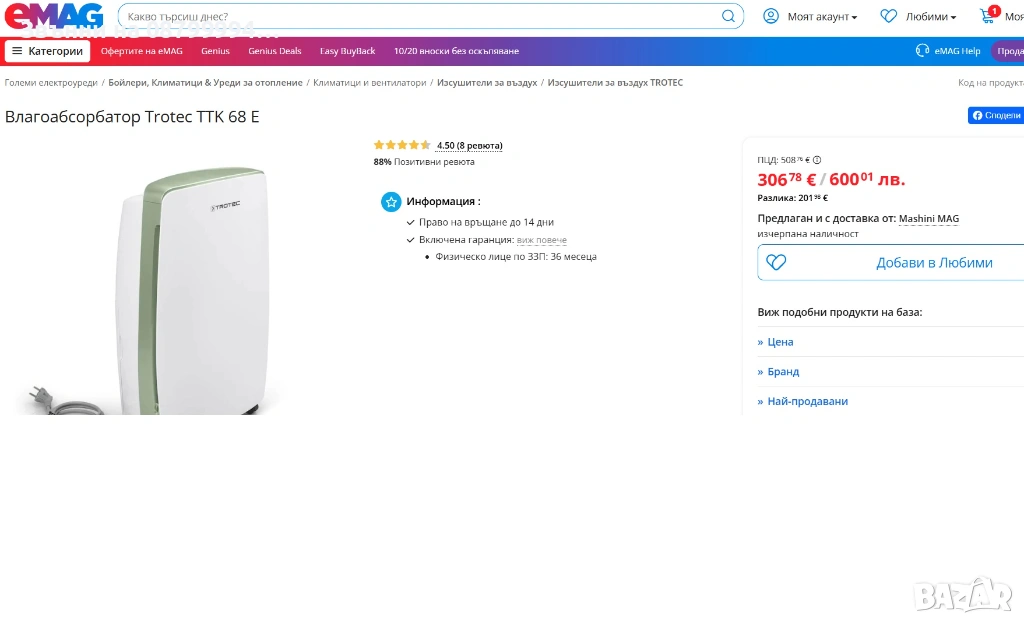Click the price info circle icon
The width and height of the screenshot is (1024, 624).
(817, 160)
